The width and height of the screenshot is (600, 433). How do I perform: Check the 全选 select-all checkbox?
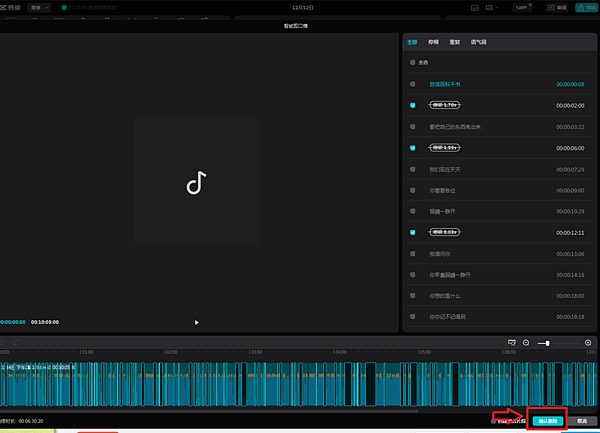point(412,62)
